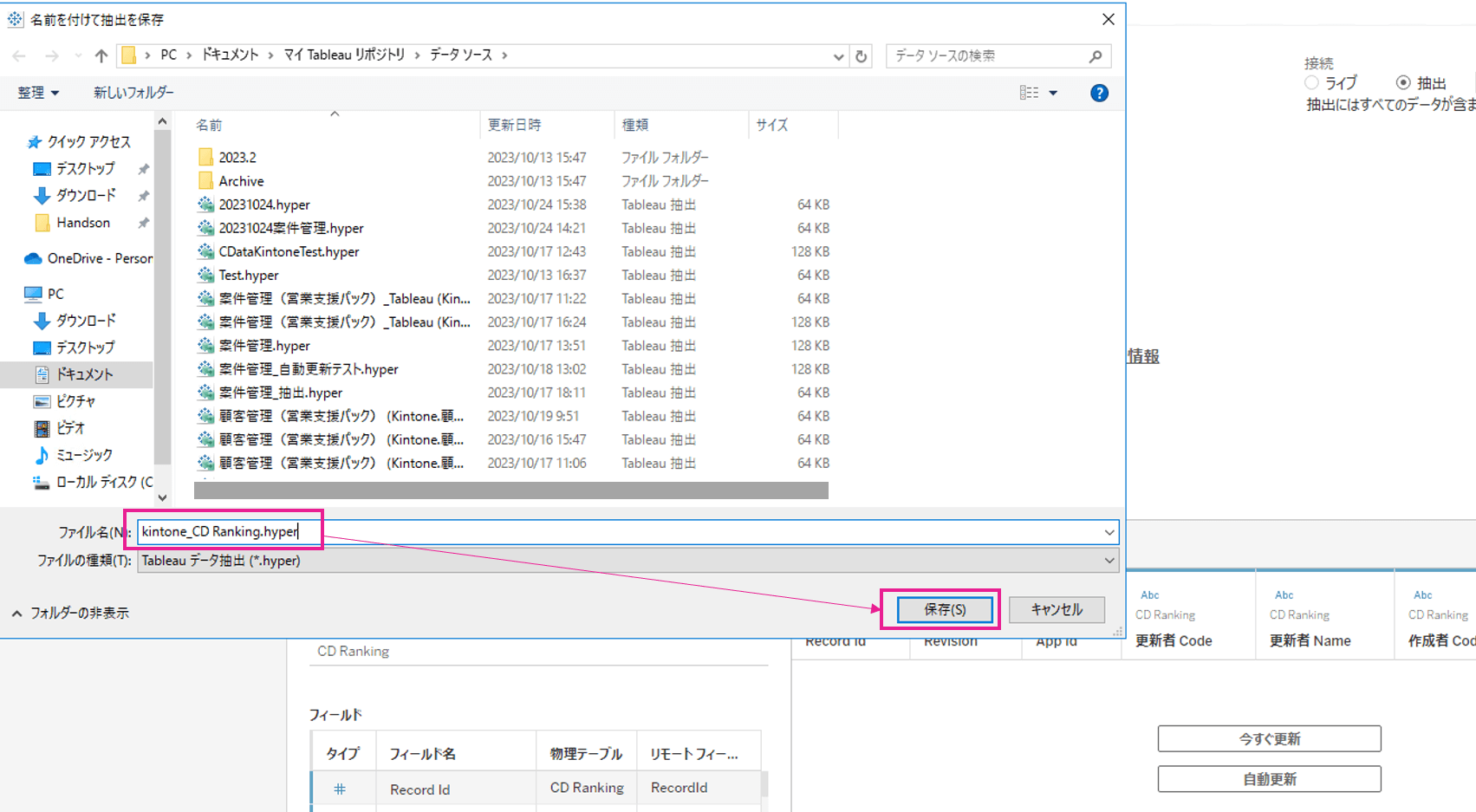Click 今すぐ更新 button in Tableau
This screenshot has height=812, width=1476.
coord(1269,739)
